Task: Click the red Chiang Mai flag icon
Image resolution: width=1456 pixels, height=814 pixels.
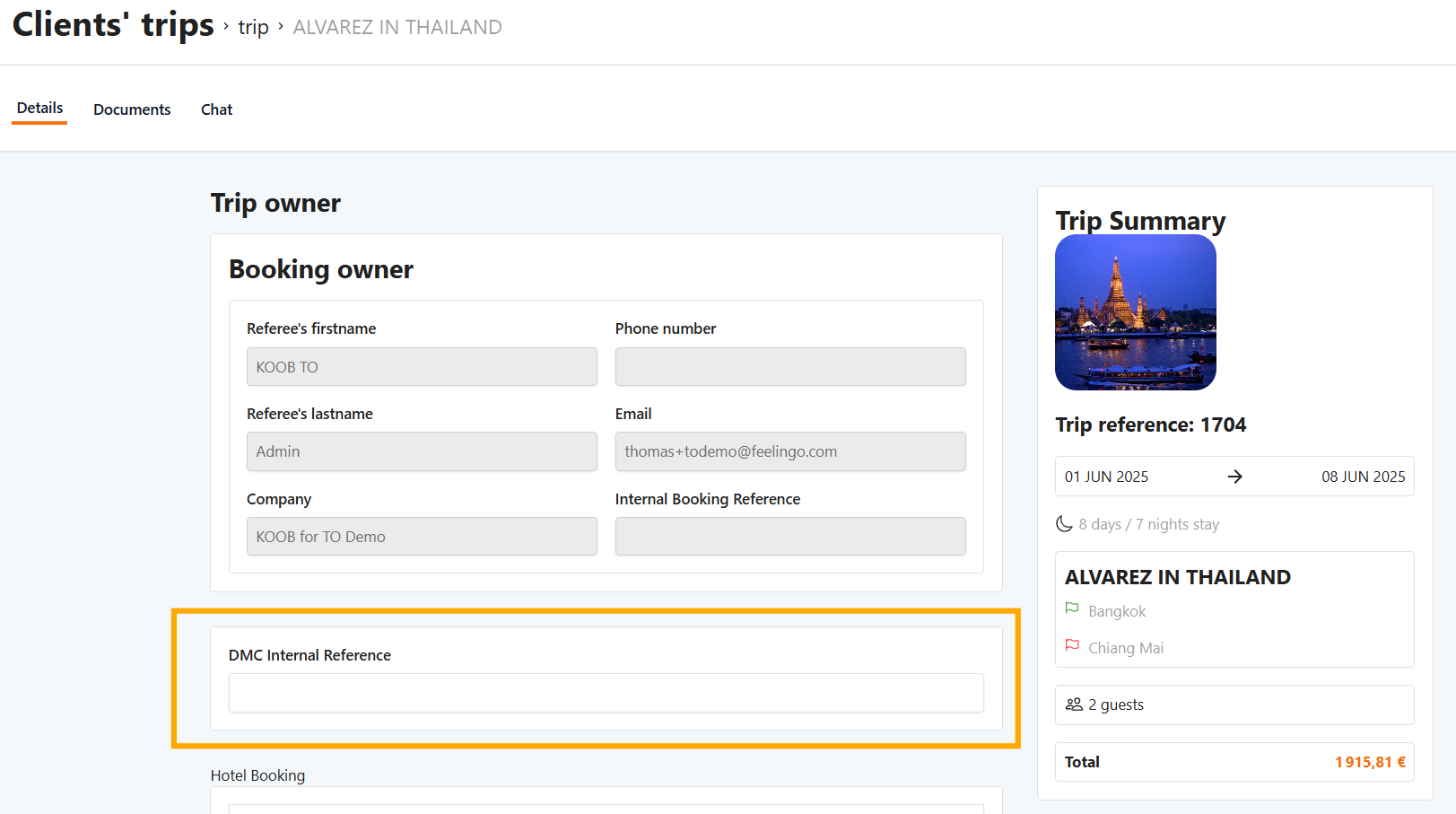Action: 1071,645
